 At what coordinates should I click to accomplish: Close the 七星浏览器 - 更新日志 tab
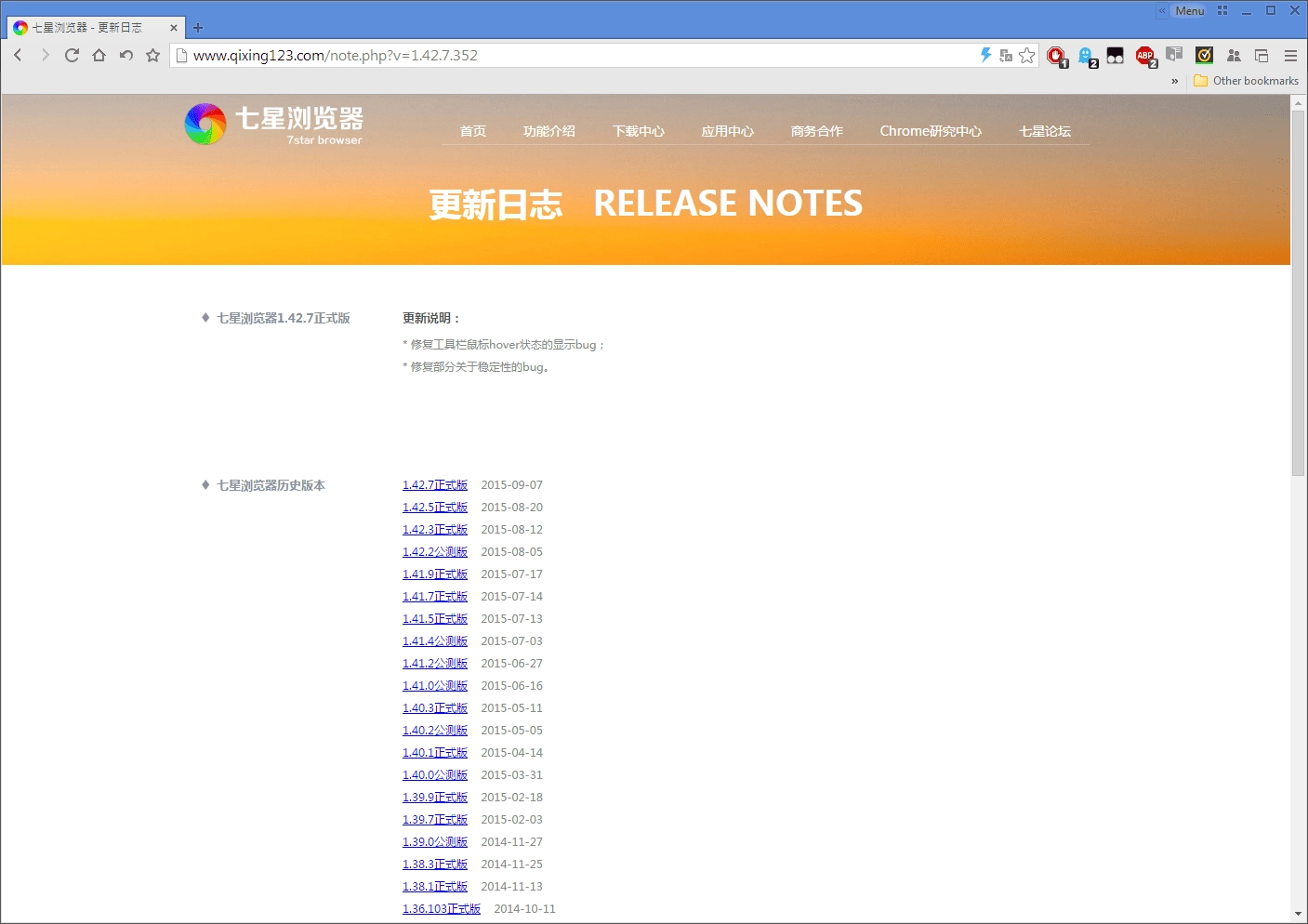(x=173, y=28)
